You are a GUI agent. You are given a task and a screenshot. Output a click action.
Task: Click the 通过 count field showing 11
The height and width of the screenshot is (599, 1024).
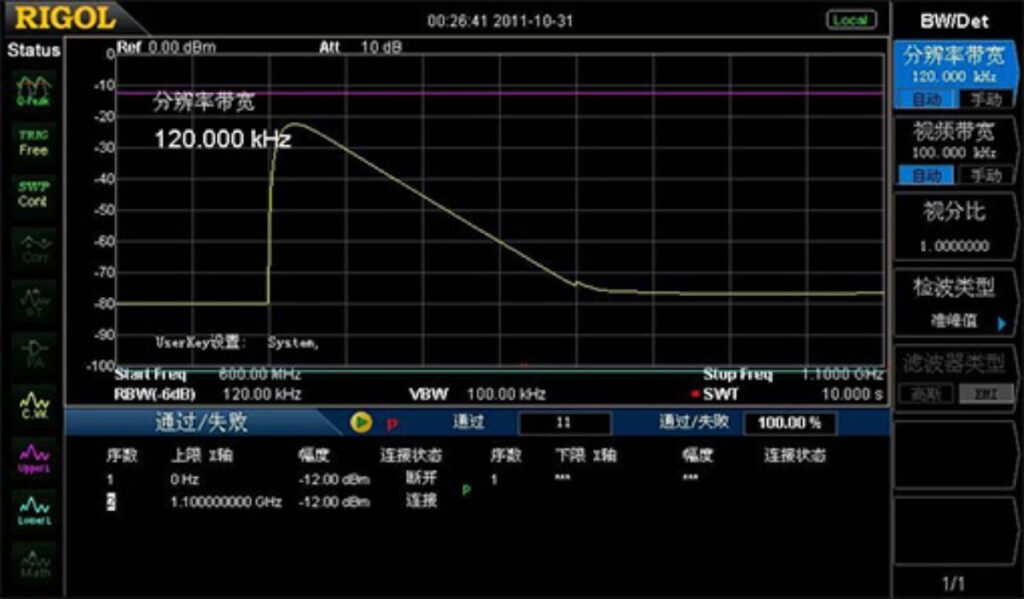(565, 423)
